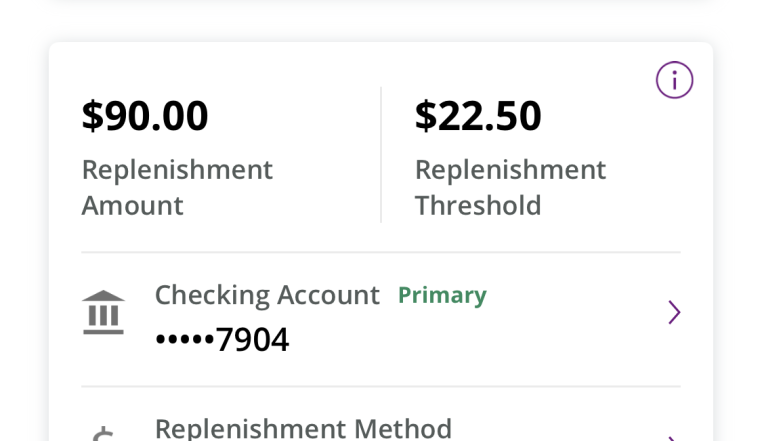Tap the Replenishment Amount label
This screenshot has width=762, height=441.
click(x=177, y=187)
